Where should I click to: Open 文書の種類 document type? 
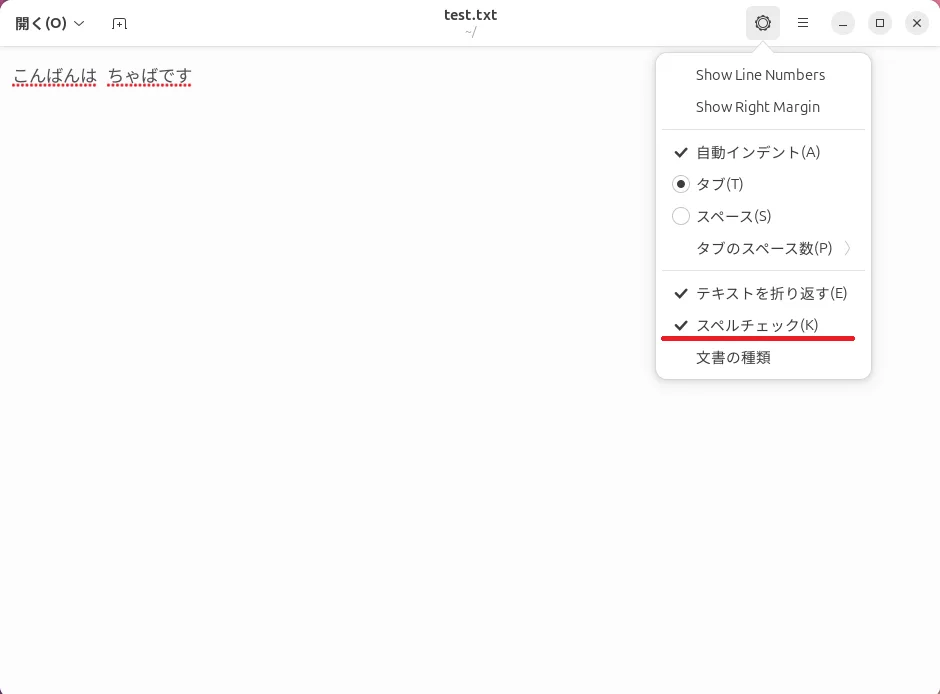763,358
